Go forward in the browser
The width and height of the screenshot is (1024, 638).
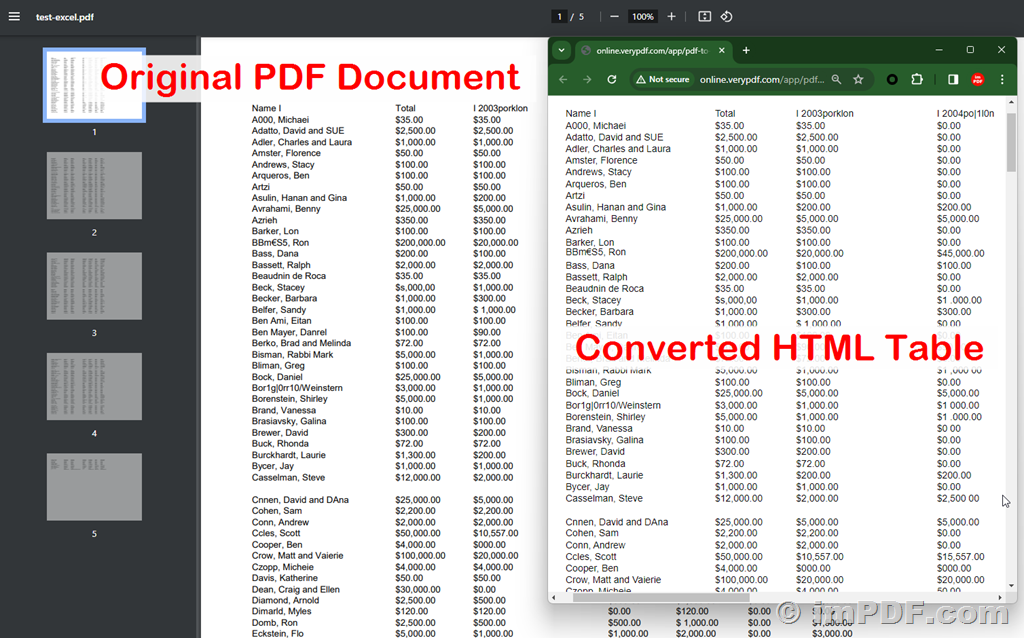coord(587,79)
